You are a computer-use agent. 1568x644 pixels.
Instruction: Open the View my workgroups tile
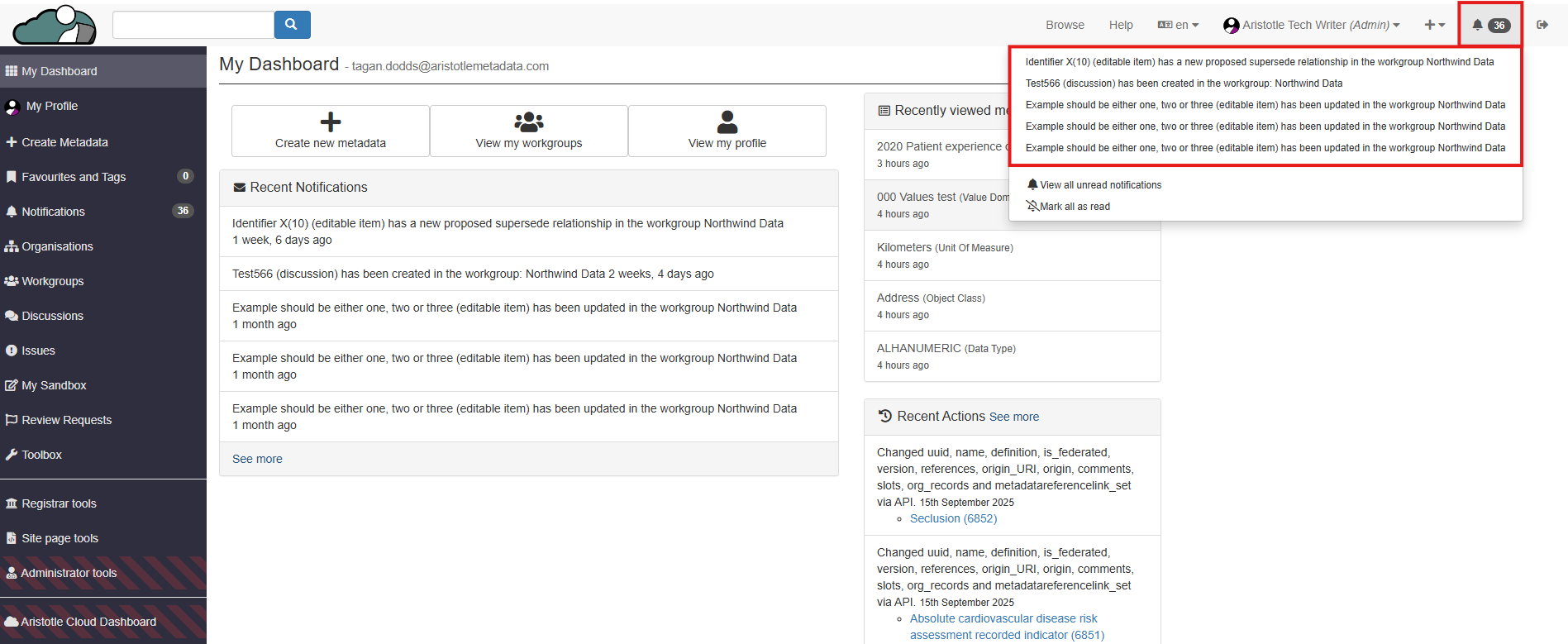529,131
